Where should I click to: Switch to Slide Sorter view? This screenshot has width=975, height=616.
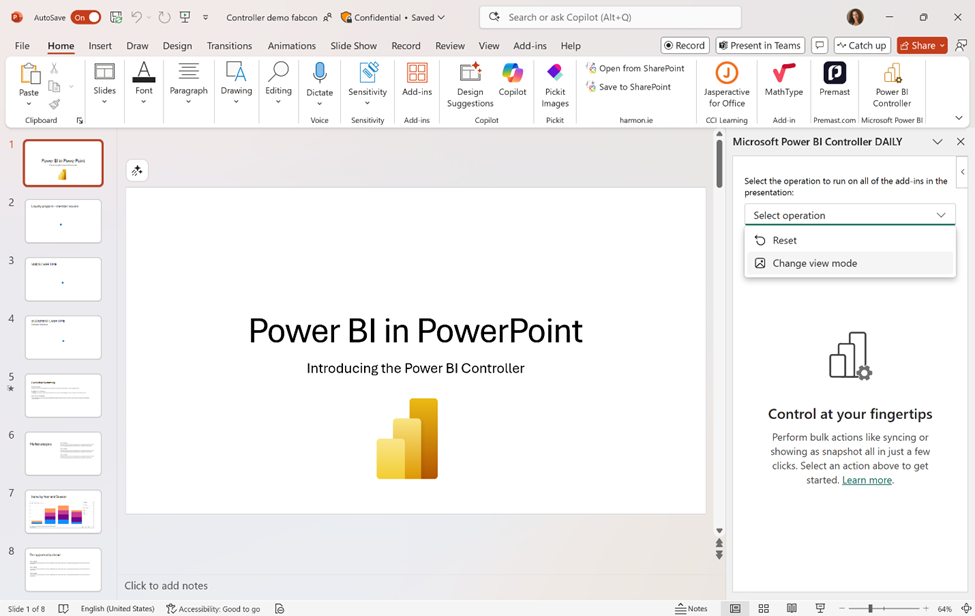coord(763,608)
